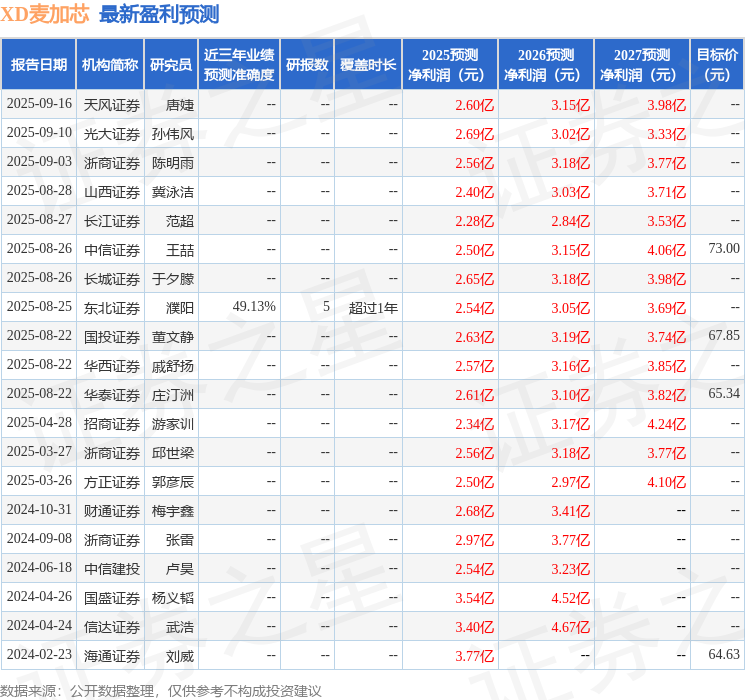Image resolution: width=745 pixels, height=700 pixels.
Task: Click the 近三年业绩预测准确度 column header
Action: click(239, 65)
